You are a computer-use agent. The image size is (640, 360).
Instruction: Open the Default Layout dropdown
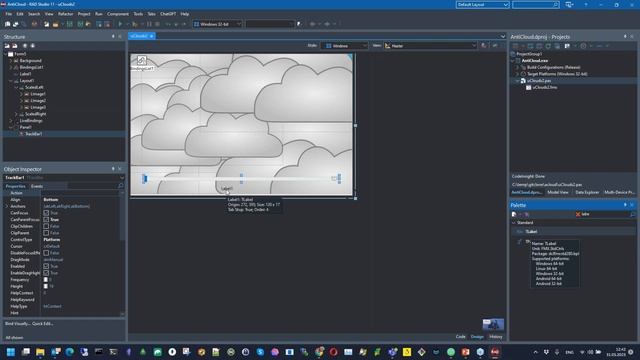(482, 4)
